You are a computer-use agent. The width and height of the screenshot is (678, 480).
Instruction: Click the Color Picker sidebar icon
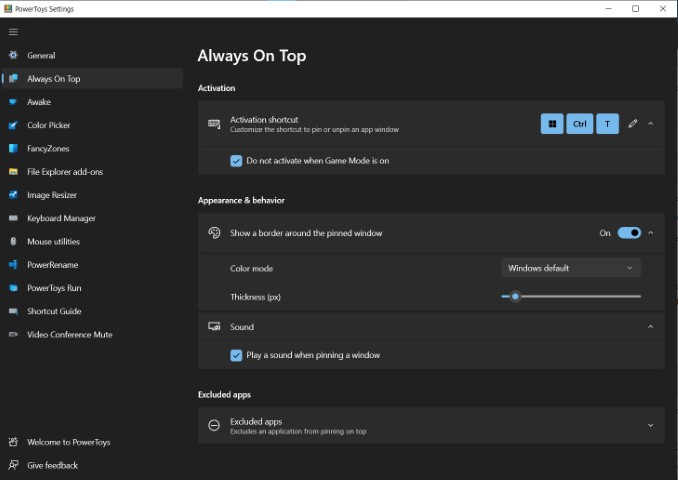click(x=13, y=125)
